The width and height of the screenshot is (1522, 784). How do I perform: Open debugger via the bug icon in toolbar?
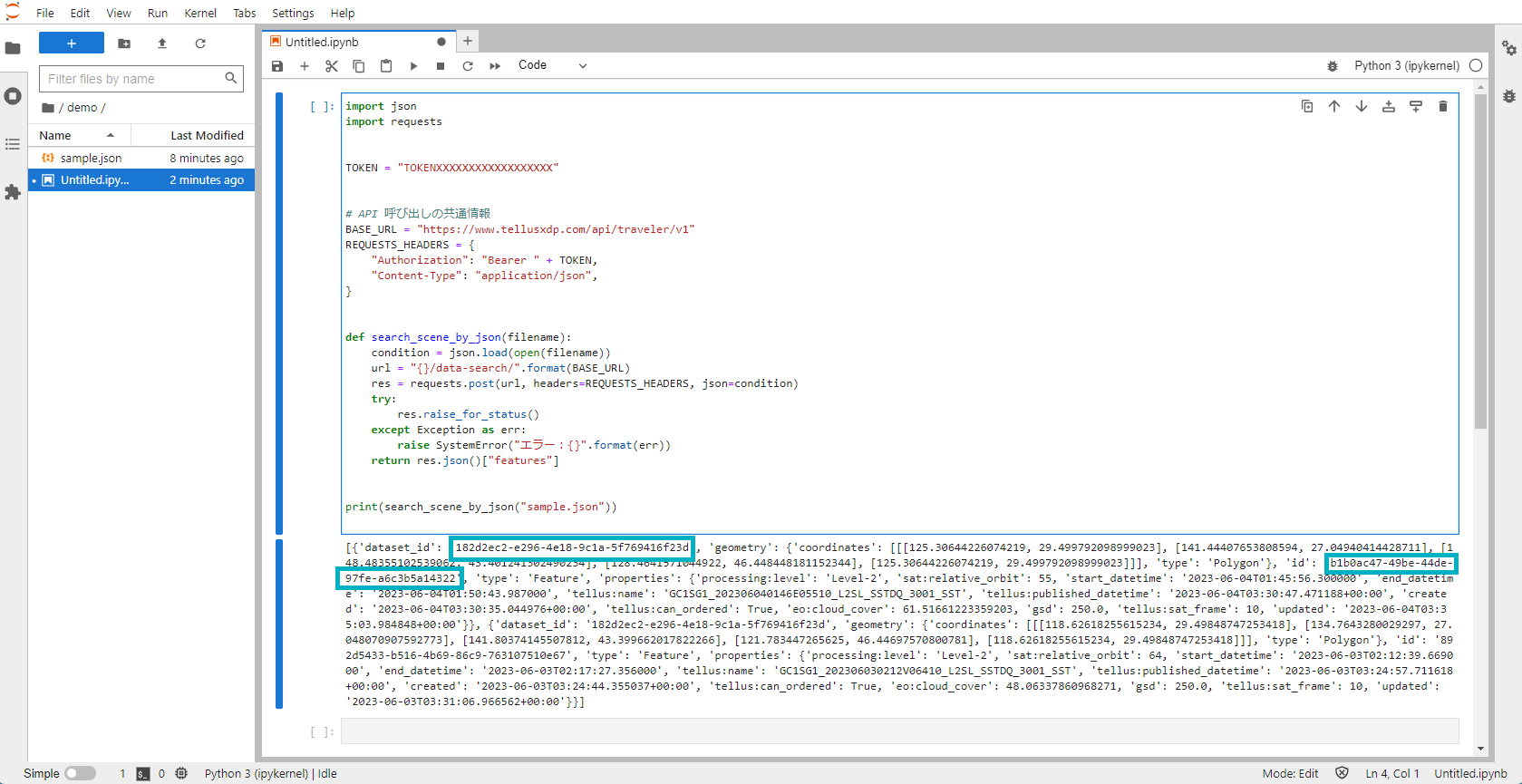[1333, 66]
